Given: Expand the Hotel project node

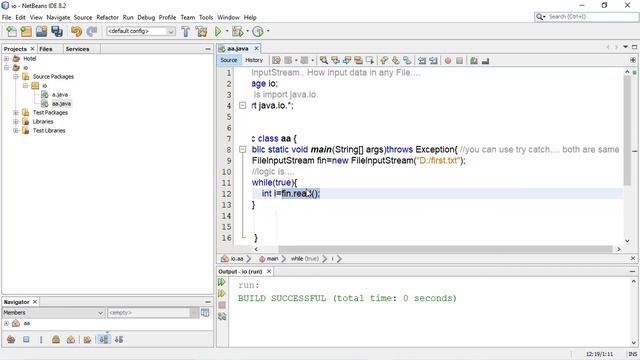Looking at the screenshot, I should (x=7, y=59).
